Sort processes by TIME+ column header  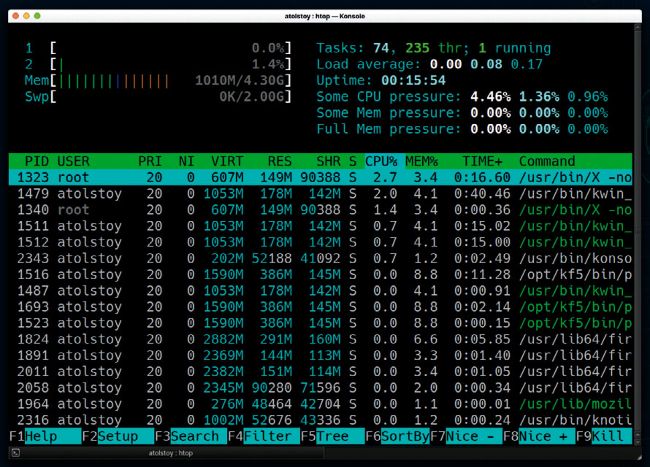click(x=484, y=160)
